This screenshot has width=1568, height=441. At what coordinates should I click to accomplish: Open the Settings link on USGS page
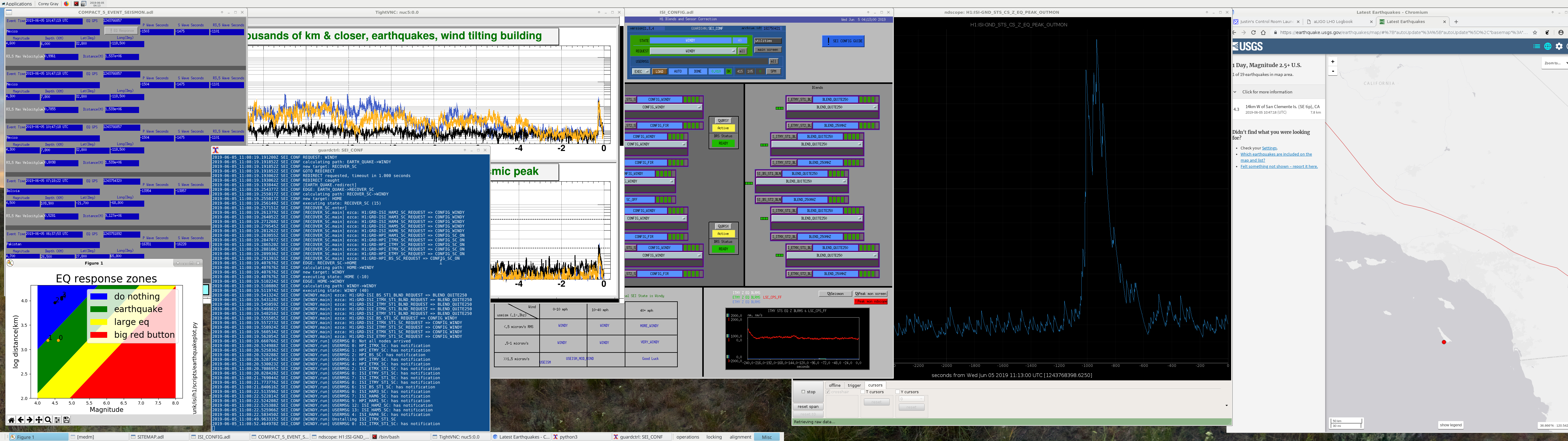(x=1269, y=148)
